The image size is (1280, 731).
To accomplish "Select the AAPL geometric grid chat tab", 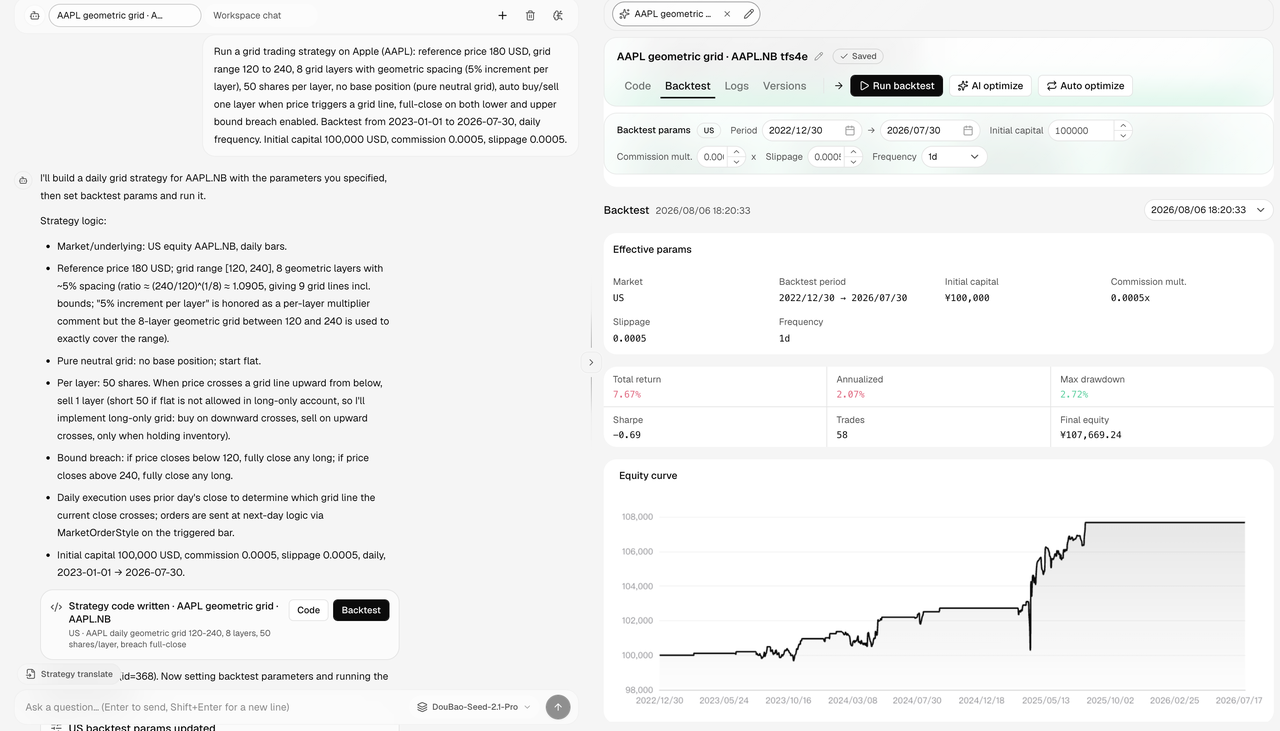I will [124, 16].
